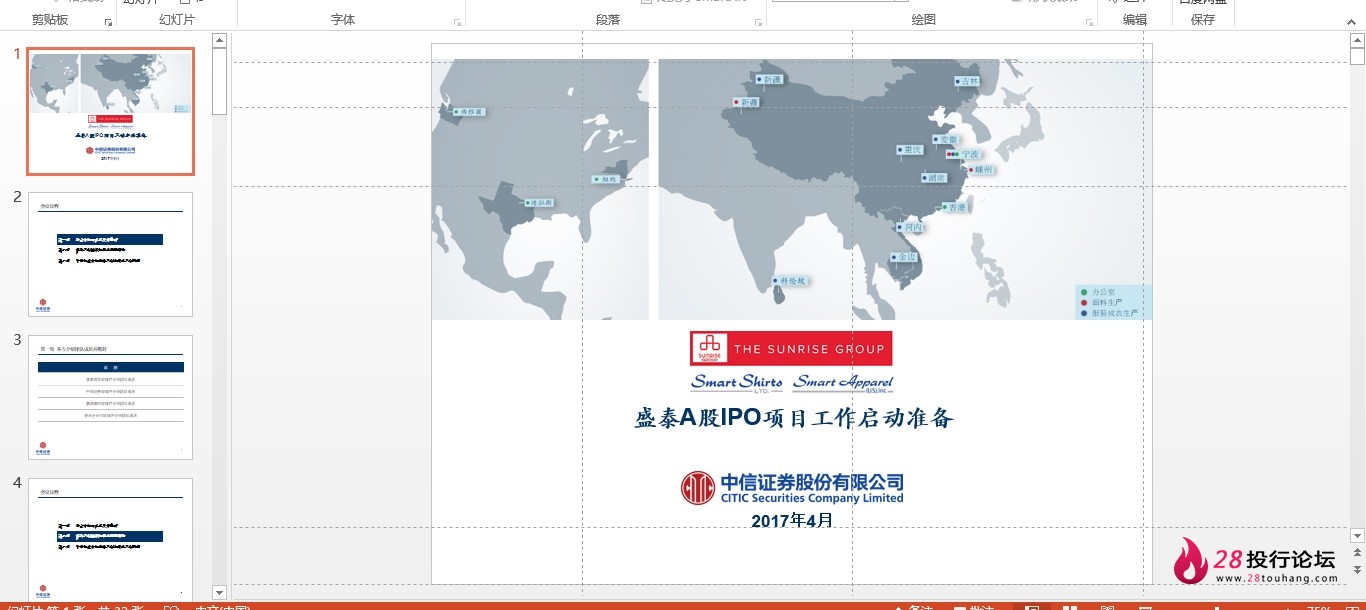Click the 纽约 map label
The image size is (1366, 610).
(x=606, y=180)
